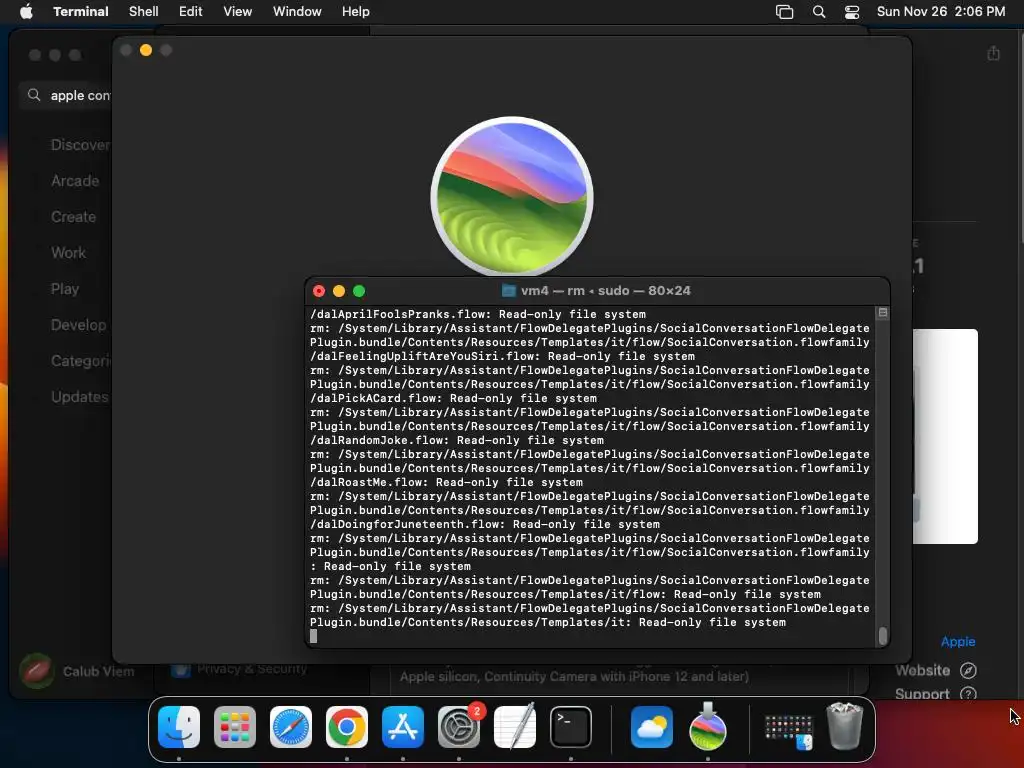Click the date and time in menu bar
This screenshot has height=768, width=1024.
941,12
